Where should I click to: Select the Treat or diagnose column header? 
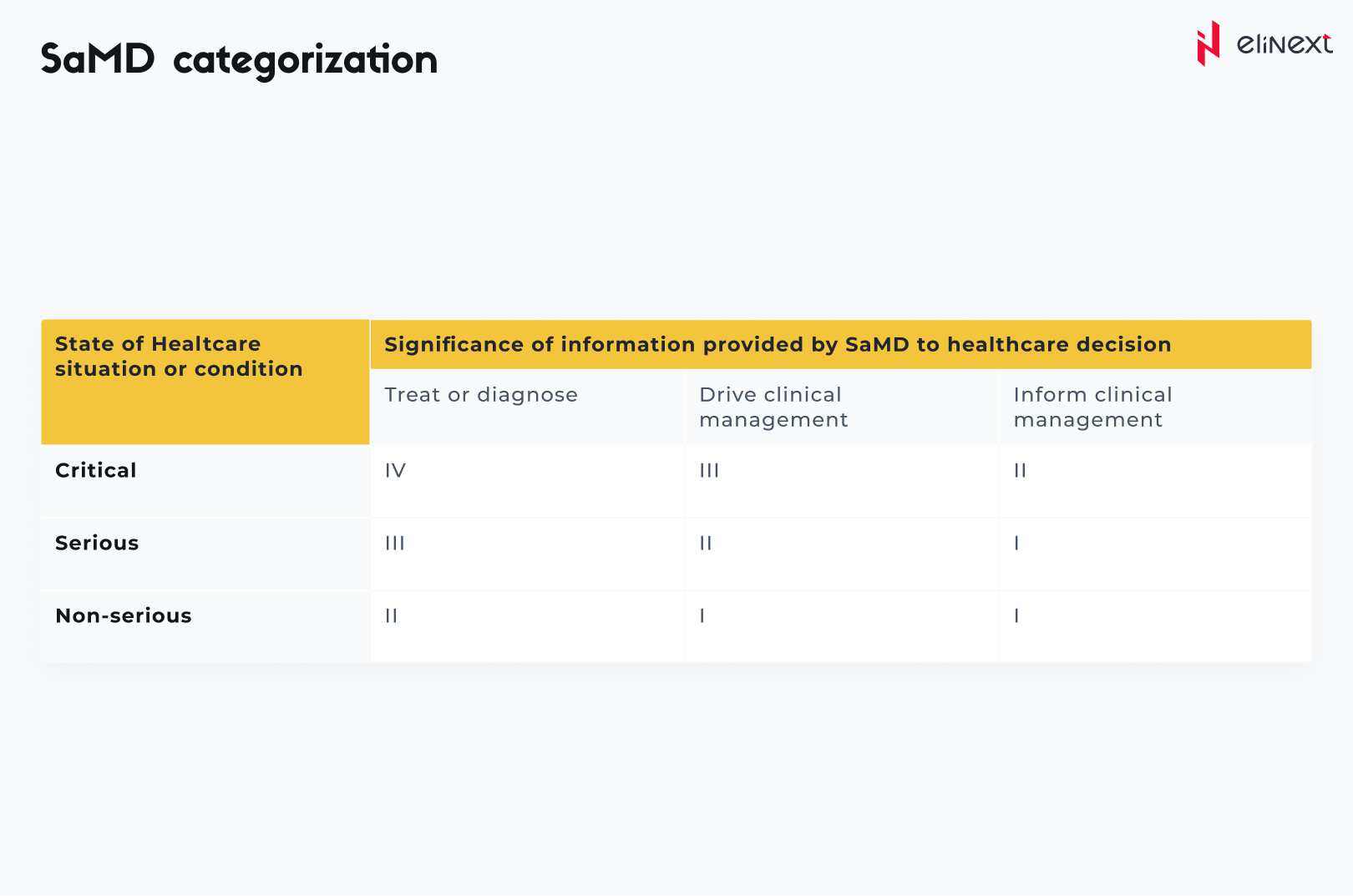pos(481,395)
